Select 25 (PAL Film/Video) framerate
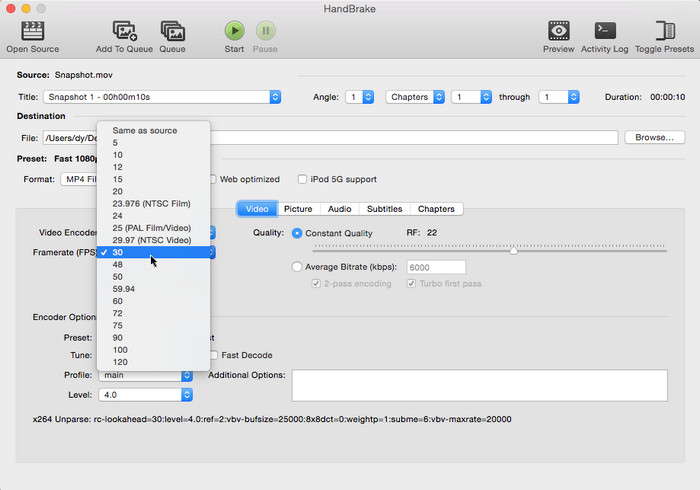700x490 pixels. (153, 228)
